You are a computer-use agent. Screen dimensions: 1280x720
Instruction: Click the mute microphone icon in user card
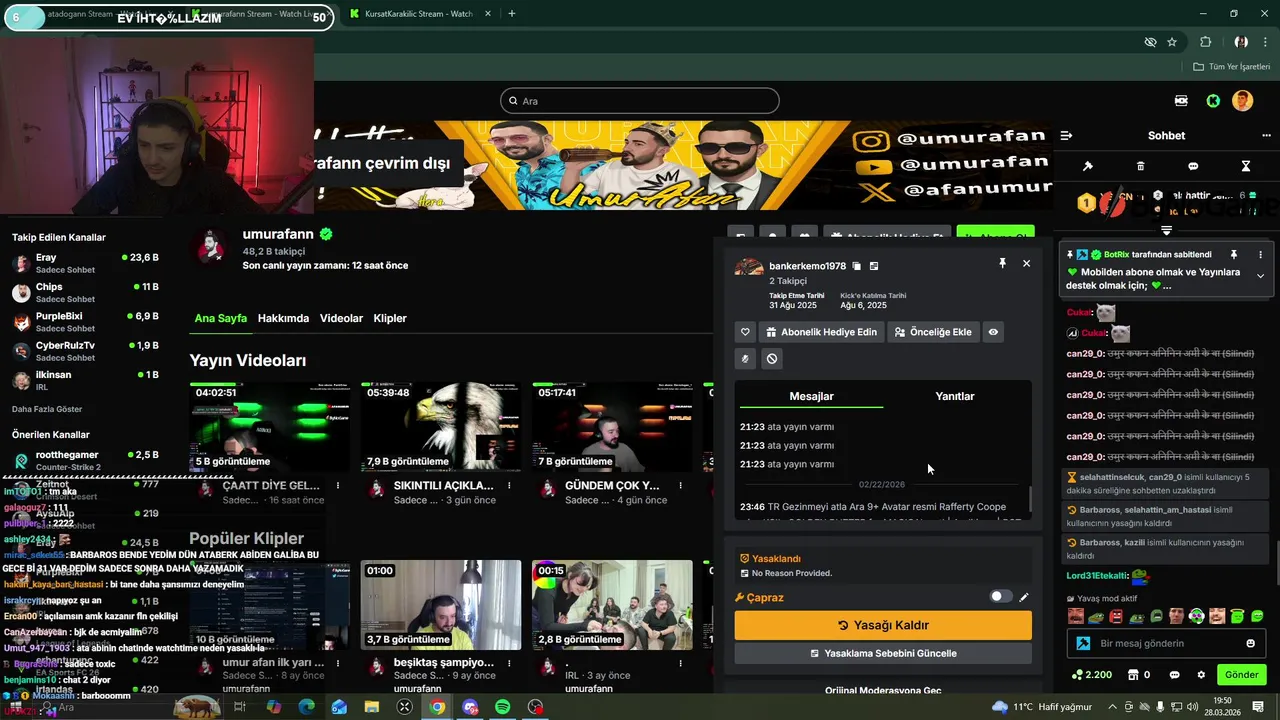coord(745,358)
